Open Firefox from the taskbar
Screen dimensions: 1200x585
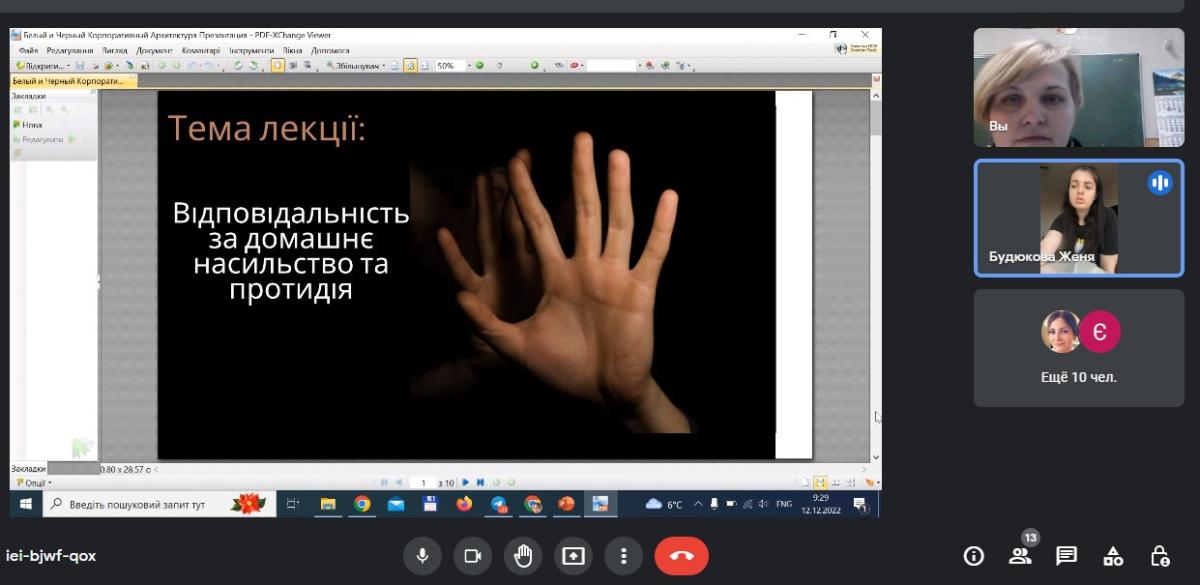coord(464,504)
